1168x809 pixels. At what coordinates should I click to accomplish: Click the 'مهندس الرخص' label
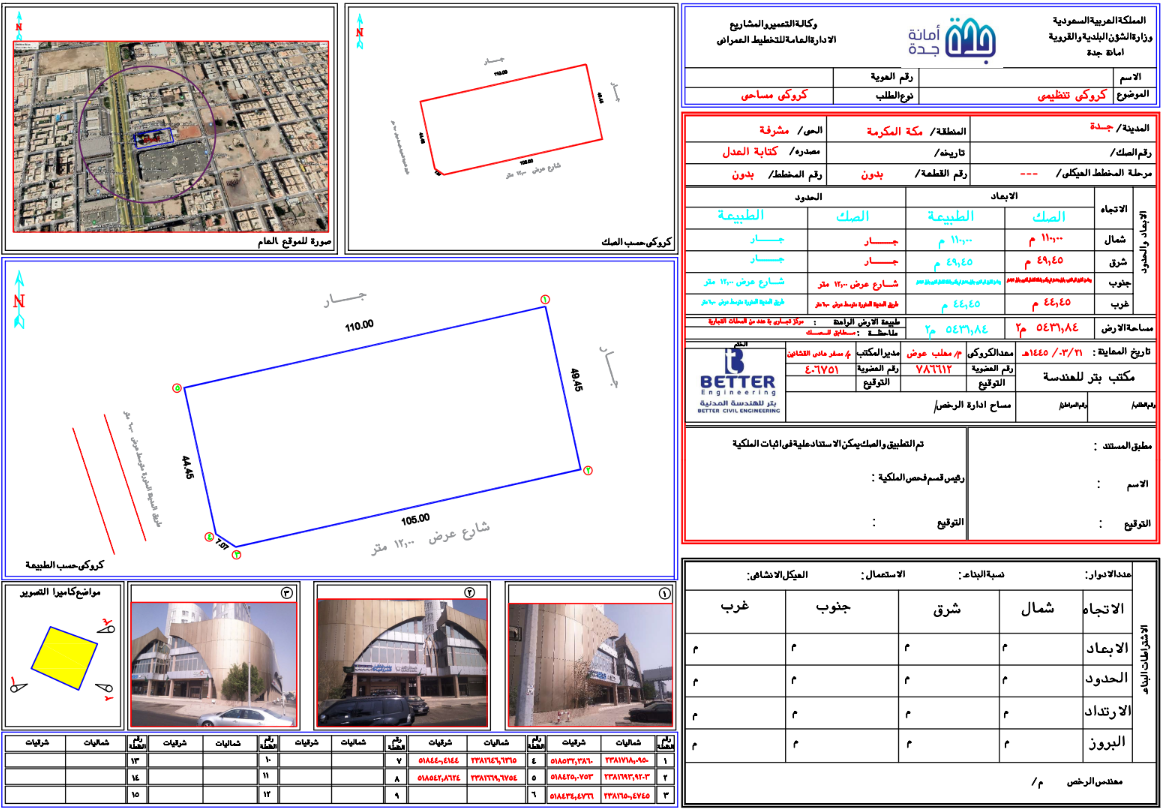tap(1094, 781)
